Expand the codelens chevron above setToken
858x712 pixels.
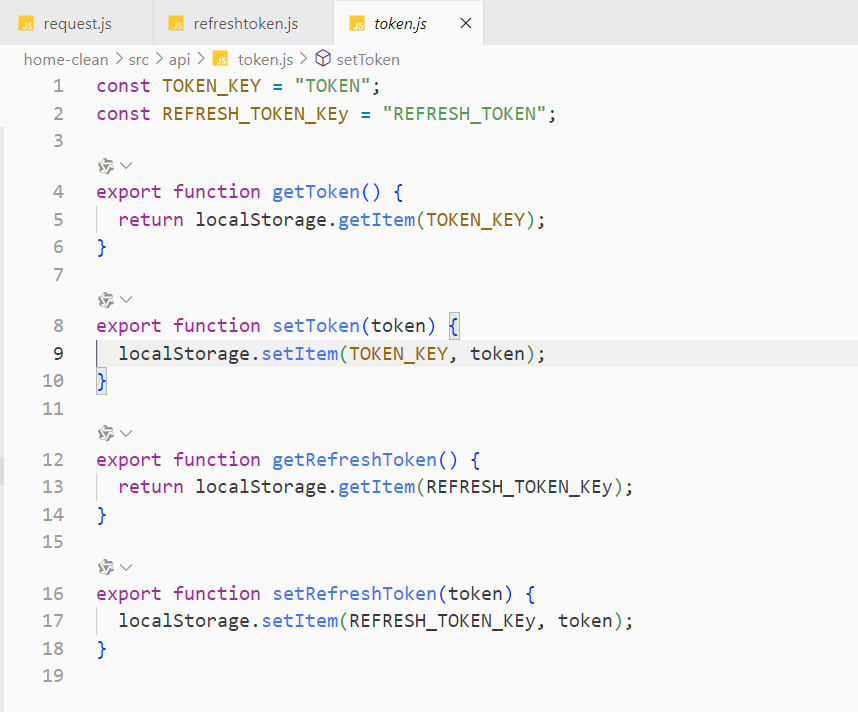[126, 299]
